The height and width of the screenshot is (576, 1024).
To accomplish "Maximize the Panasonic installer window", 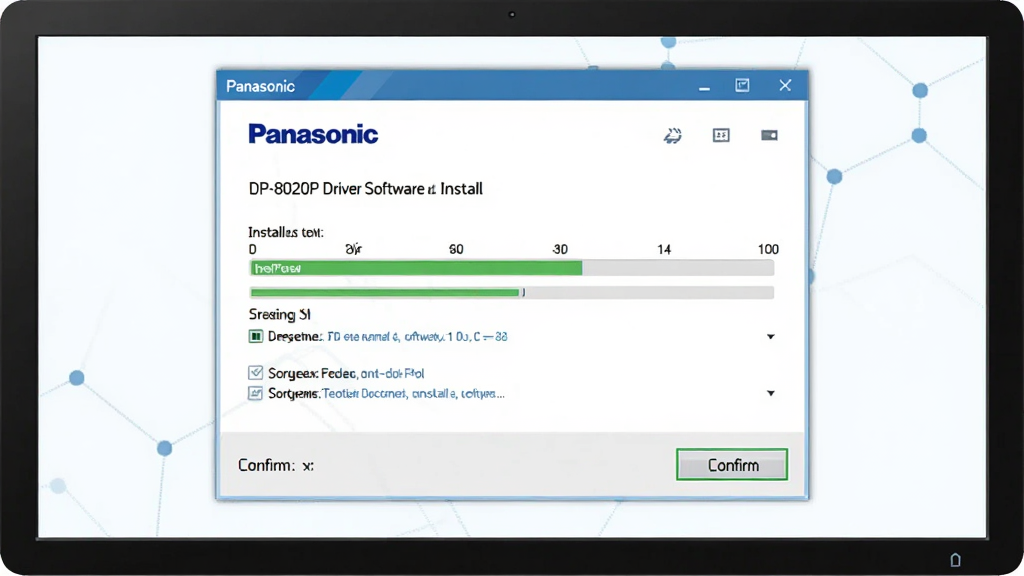I will [x=743, y=86].
